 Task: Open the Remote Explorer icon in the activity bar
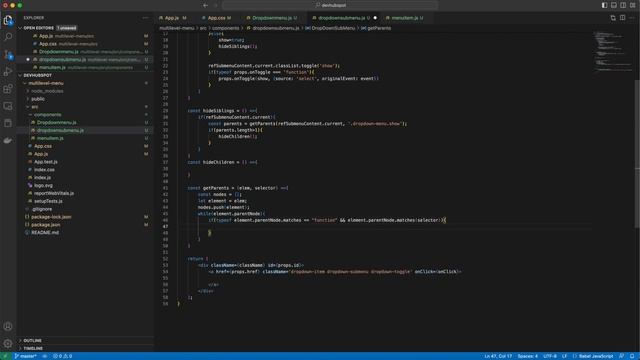coord(8,106)
